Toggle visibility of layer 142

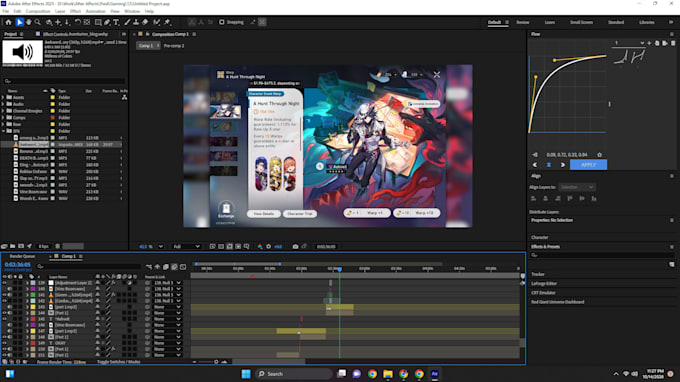tap(4, 301)
